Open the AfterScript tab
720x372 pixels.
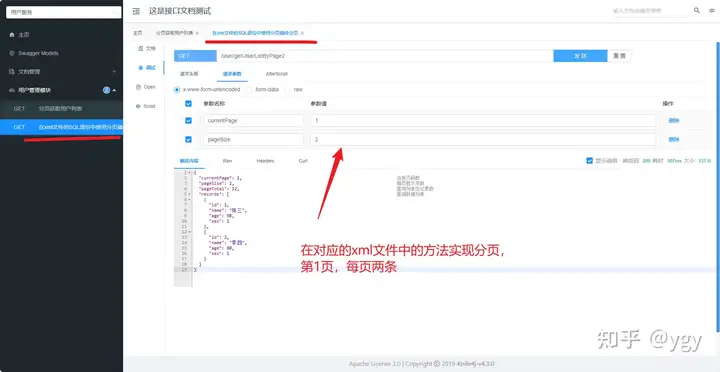point(277,74)
